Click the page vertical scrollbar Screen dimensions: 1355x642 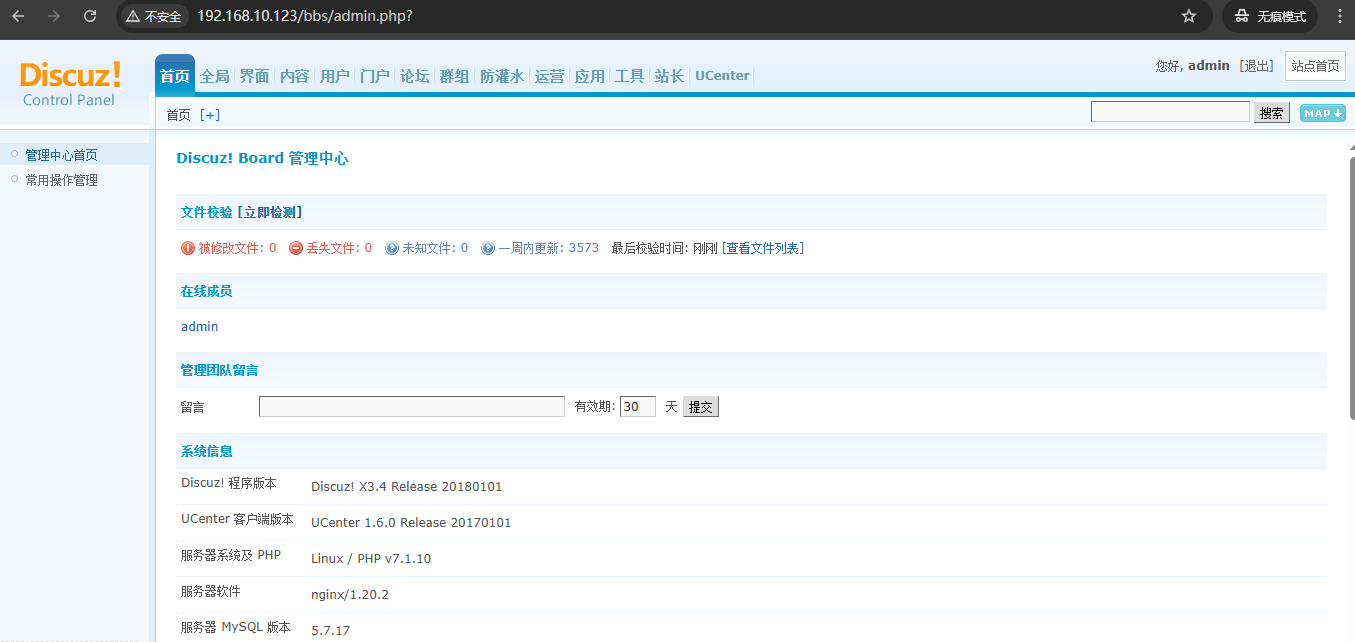tap(1350, 290)
